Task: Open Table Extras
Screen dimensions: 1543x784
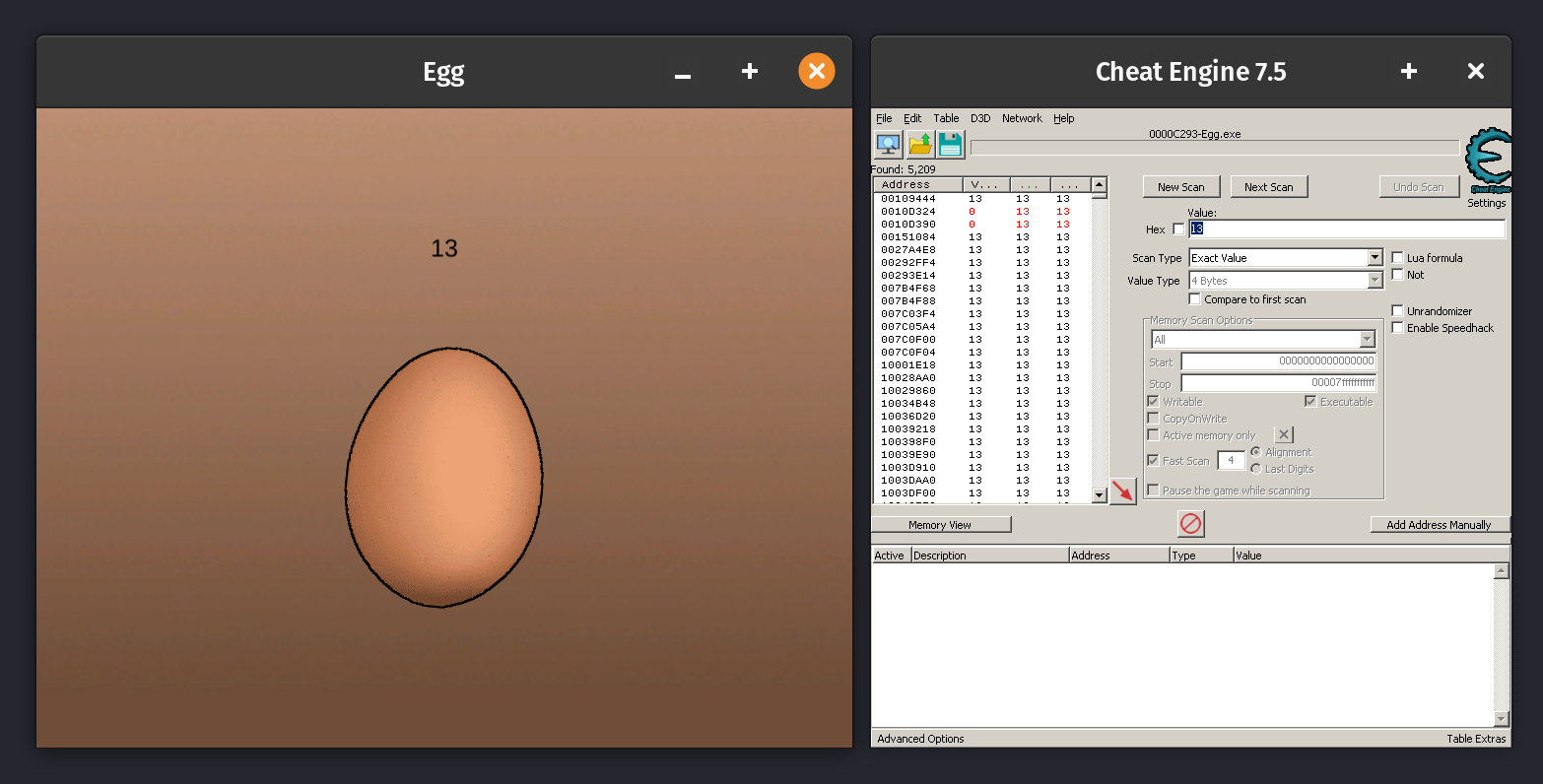Action: pos(1476,739)
